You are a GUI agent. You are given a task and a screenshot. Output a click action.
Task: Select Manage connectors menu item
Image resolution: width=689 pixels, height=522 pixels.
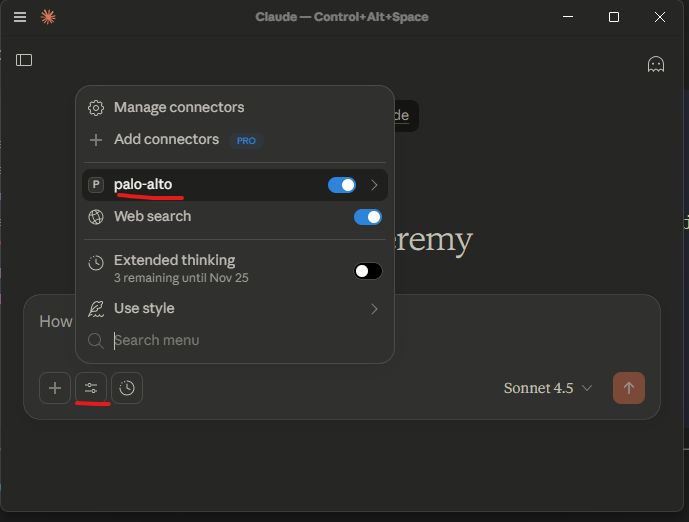coord(178,107)
